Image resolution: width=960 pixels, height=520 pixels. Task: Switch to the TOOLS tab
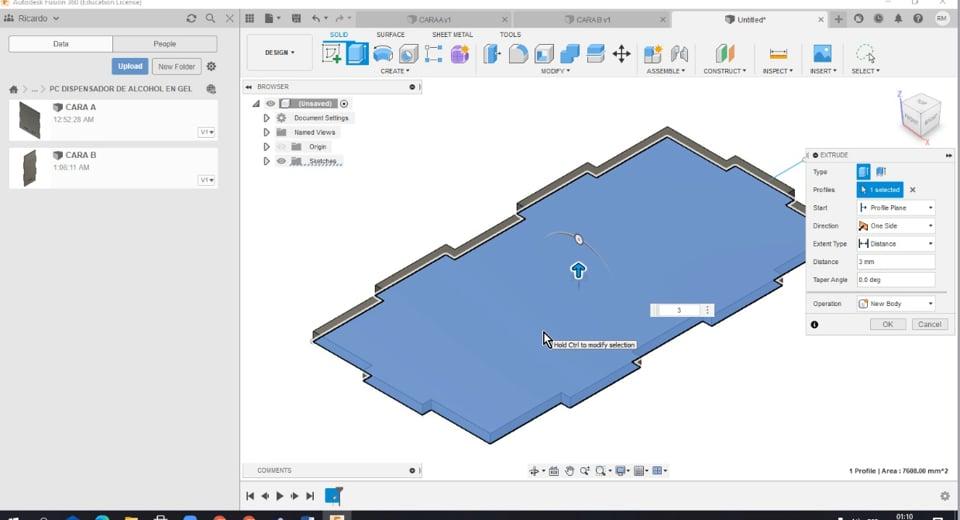coord(510,35)
